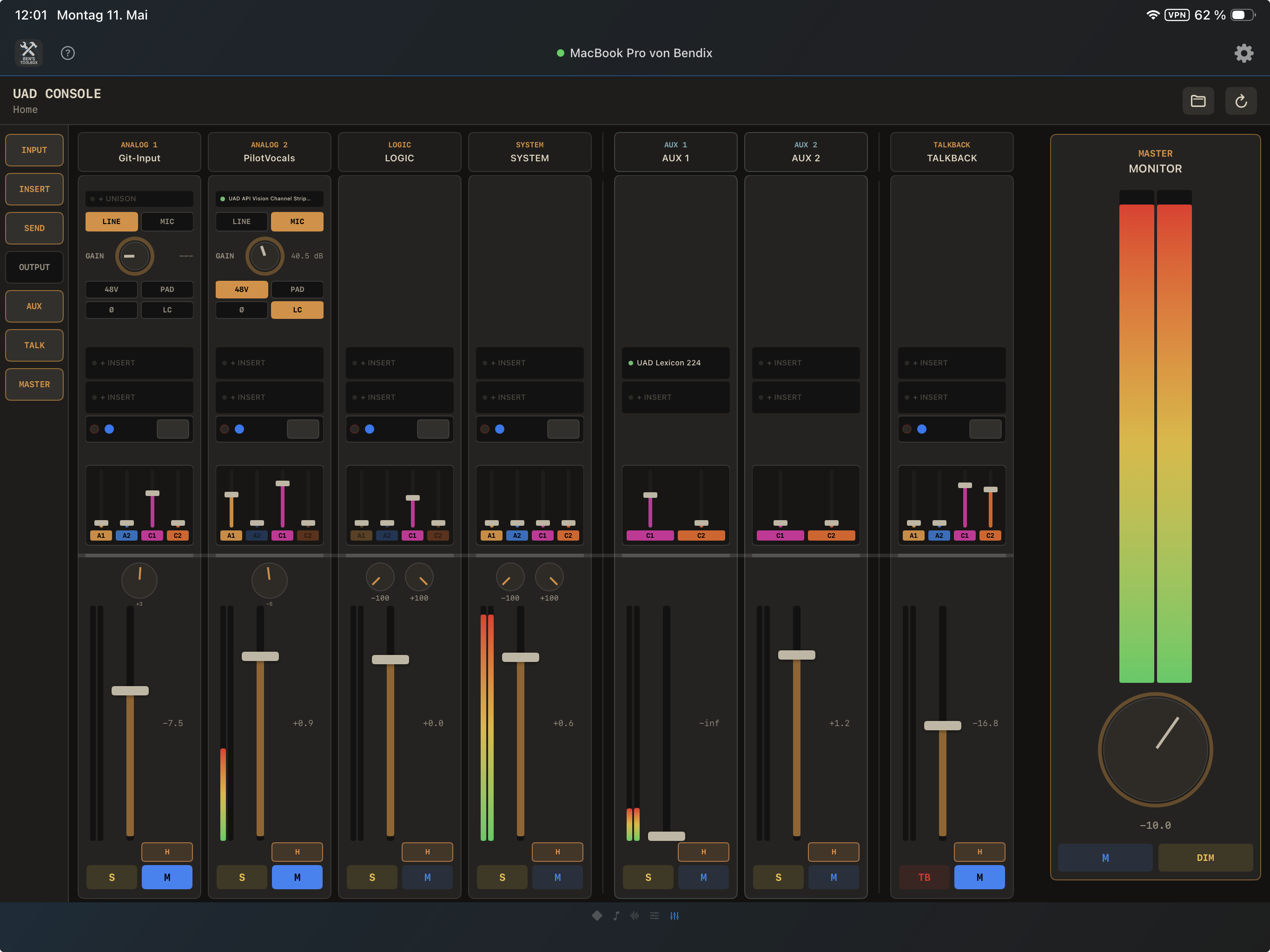Click dark record dot on SYSTEM channel

point(485,429)
